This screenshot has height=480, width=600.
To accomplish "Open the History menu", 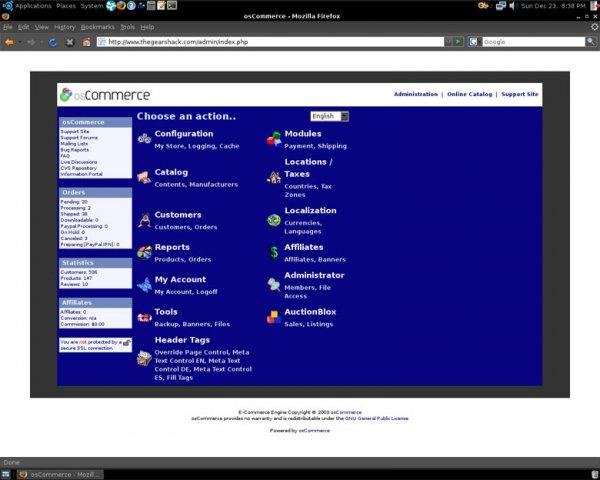I will 64,27.
